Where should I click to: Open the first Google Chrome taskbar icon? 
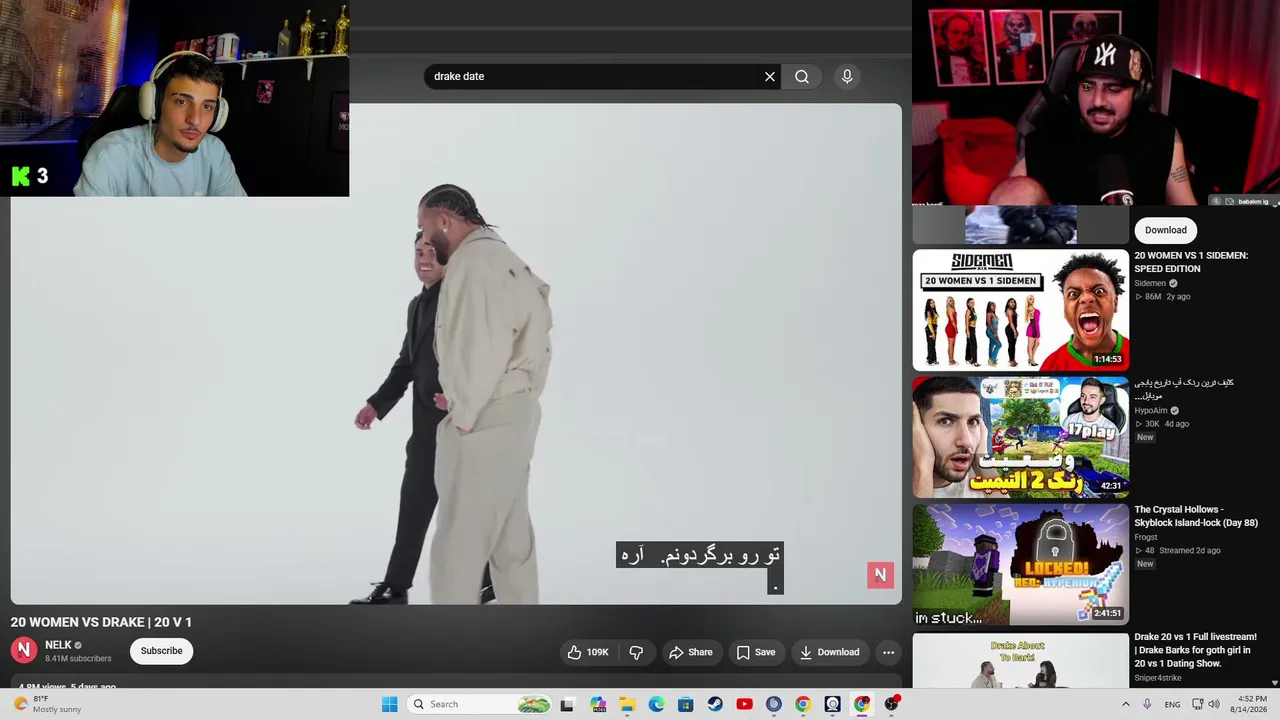tap(803, 704)
